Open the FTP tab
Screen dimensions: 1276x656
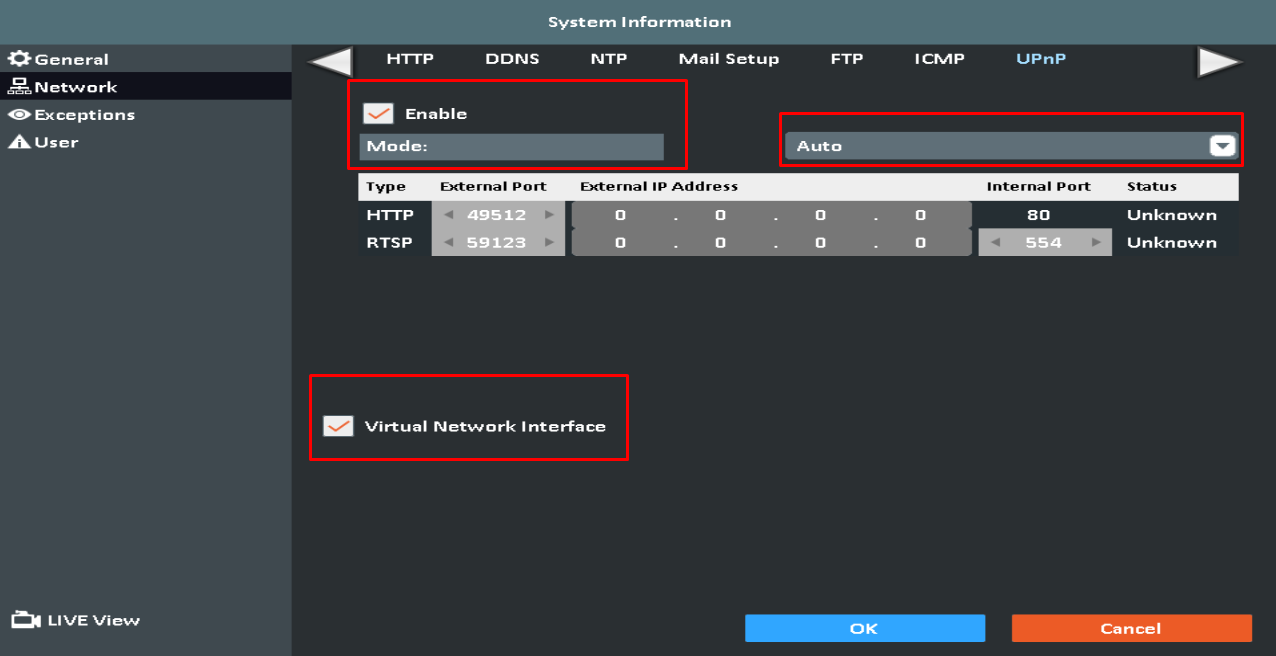point(846,59)
